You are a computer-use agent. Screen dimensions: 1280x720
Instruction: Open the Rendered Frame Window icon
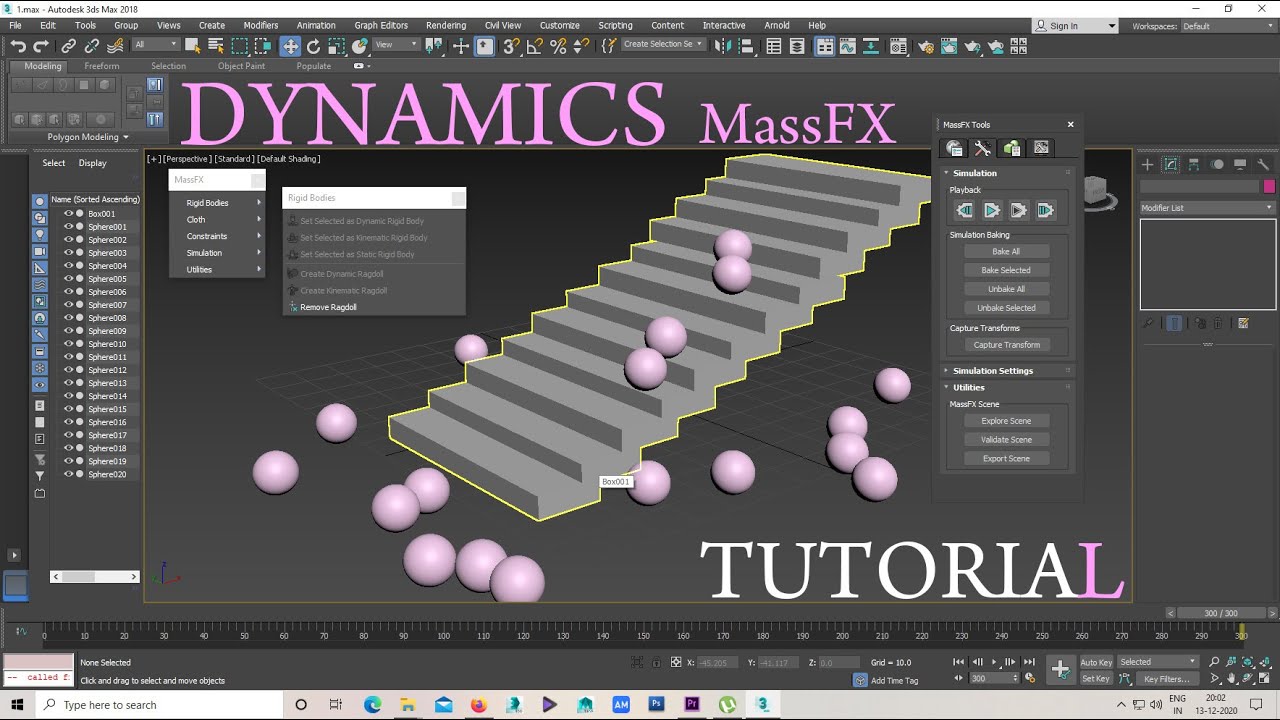tap(949, 46)
